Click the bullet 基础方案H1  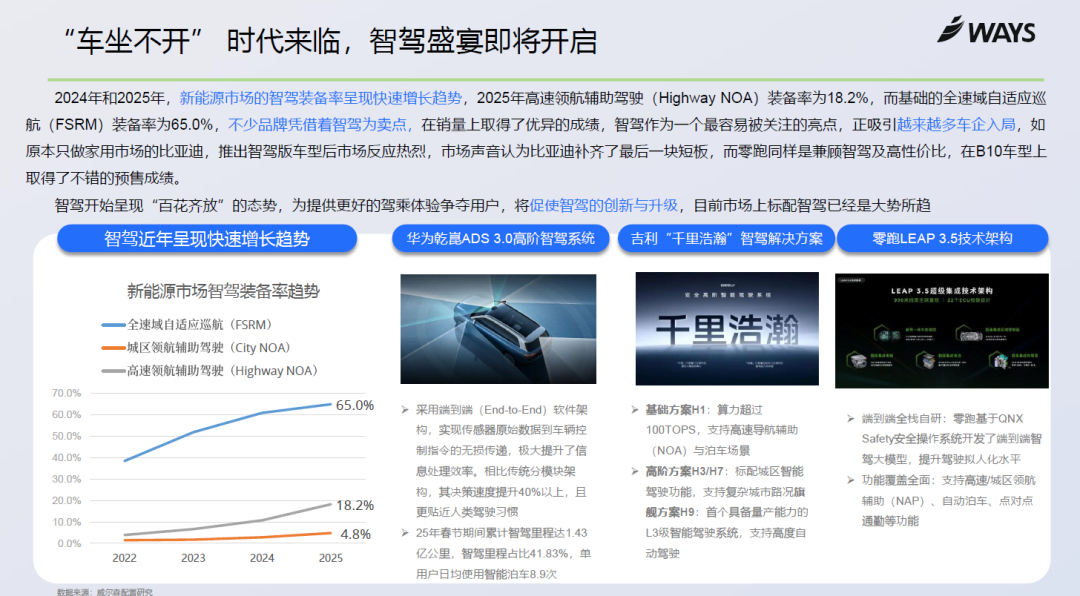714,430
